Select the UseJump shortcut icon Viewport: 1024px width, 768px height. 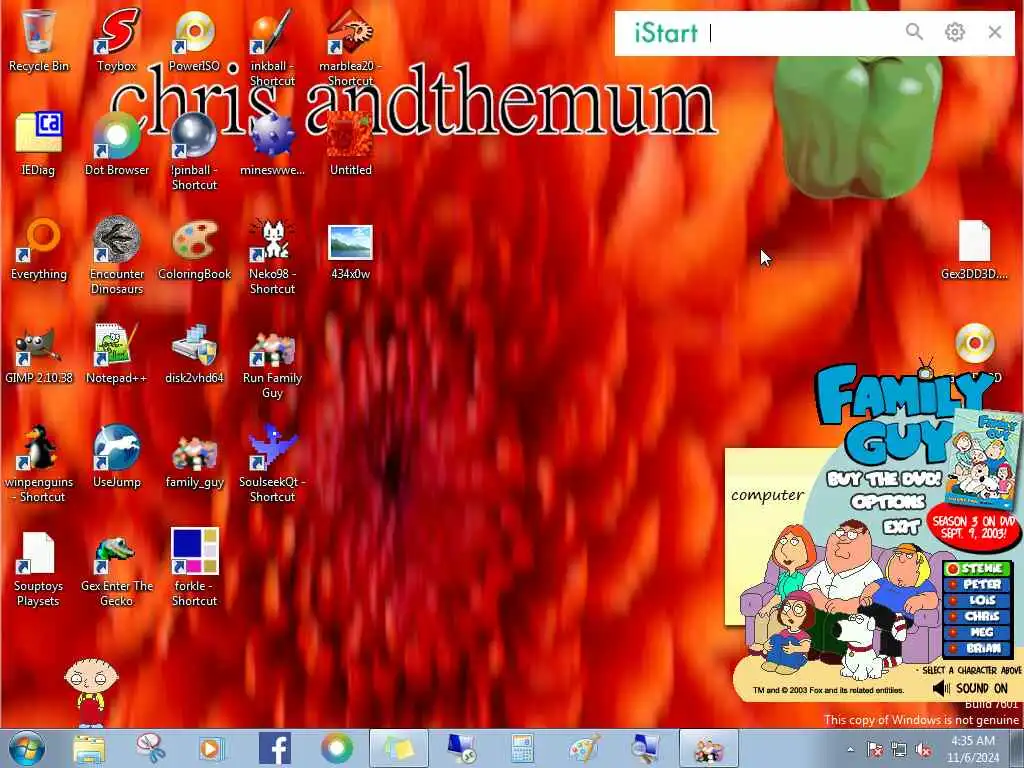pyautogui.click(x=117, y=448)
